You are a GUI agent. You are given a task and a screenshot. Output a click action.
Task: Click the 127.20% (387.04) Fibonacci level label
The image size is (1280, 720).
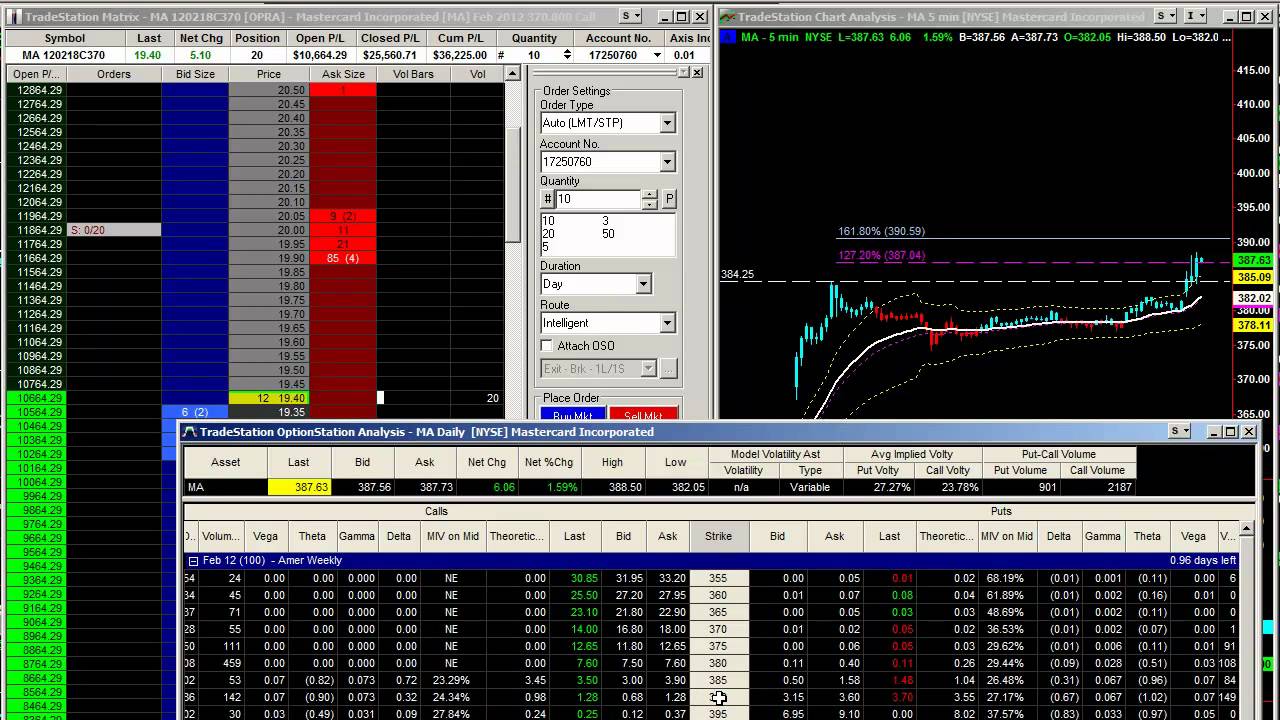point(881,255)
